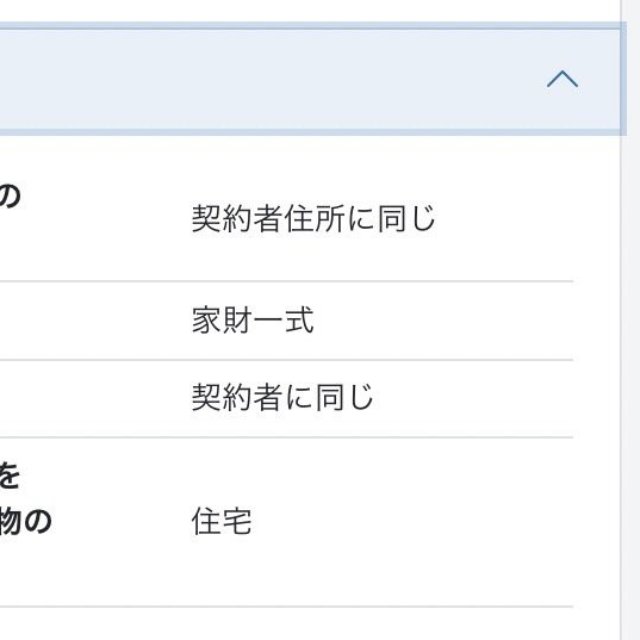Image resolution: width=640 pixels, height=640 pixels.
Task: Click the white strip above the blue header
Action: click(300, 11)
